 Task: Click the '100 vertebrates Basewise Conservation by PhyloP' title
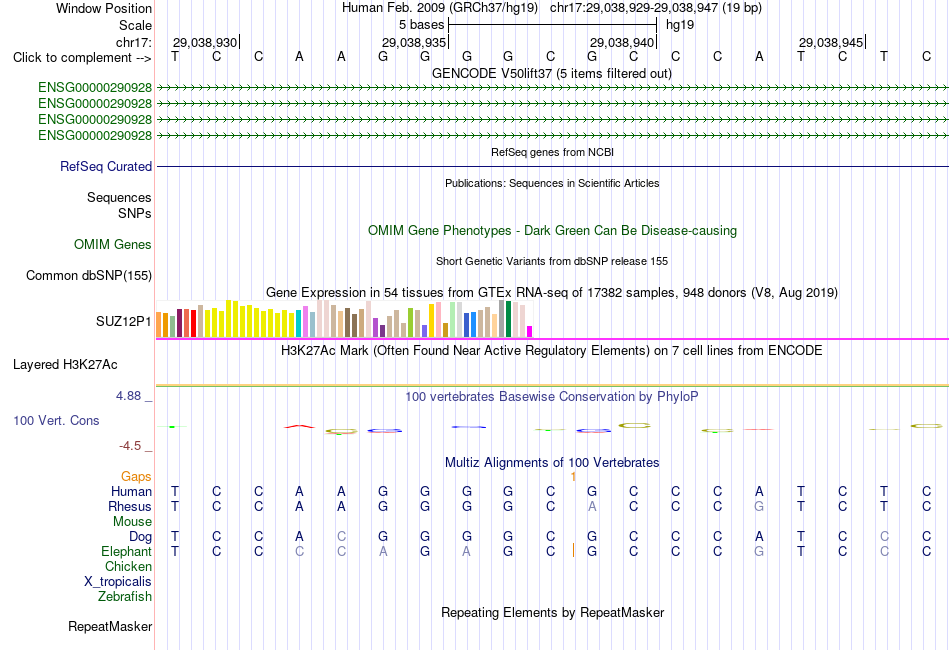click(x=552, y=396)
